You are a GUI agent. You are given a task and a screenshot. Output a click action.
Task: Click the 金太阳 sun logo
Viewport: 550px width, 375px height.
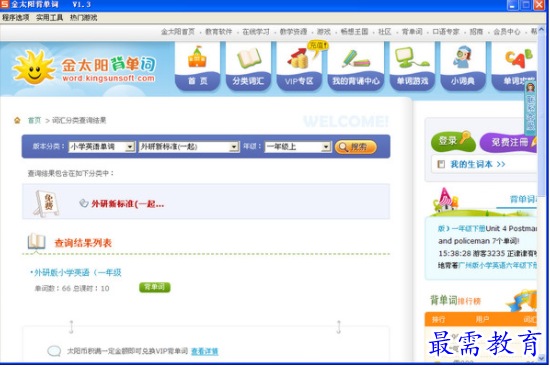(34, 67)
